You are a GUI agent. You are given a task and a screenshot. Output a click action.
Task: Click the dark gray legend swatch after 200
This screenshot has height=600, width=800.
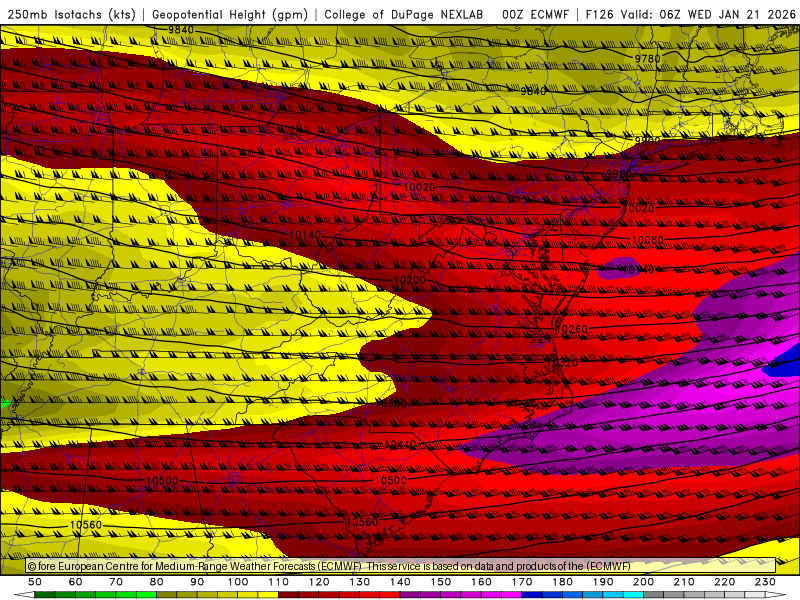654,594
